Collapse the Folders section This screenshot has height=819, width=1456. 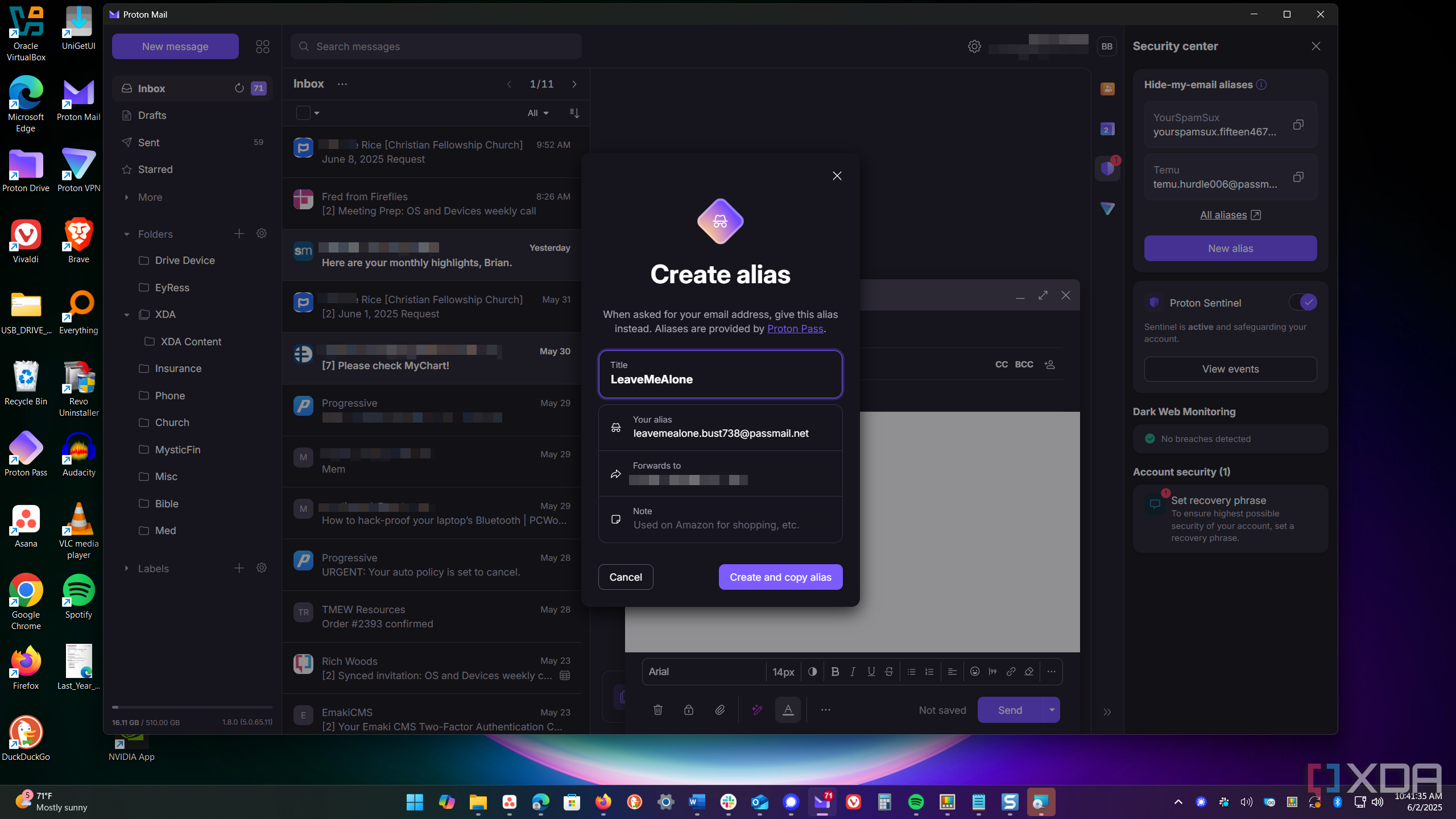pos(126,234)
